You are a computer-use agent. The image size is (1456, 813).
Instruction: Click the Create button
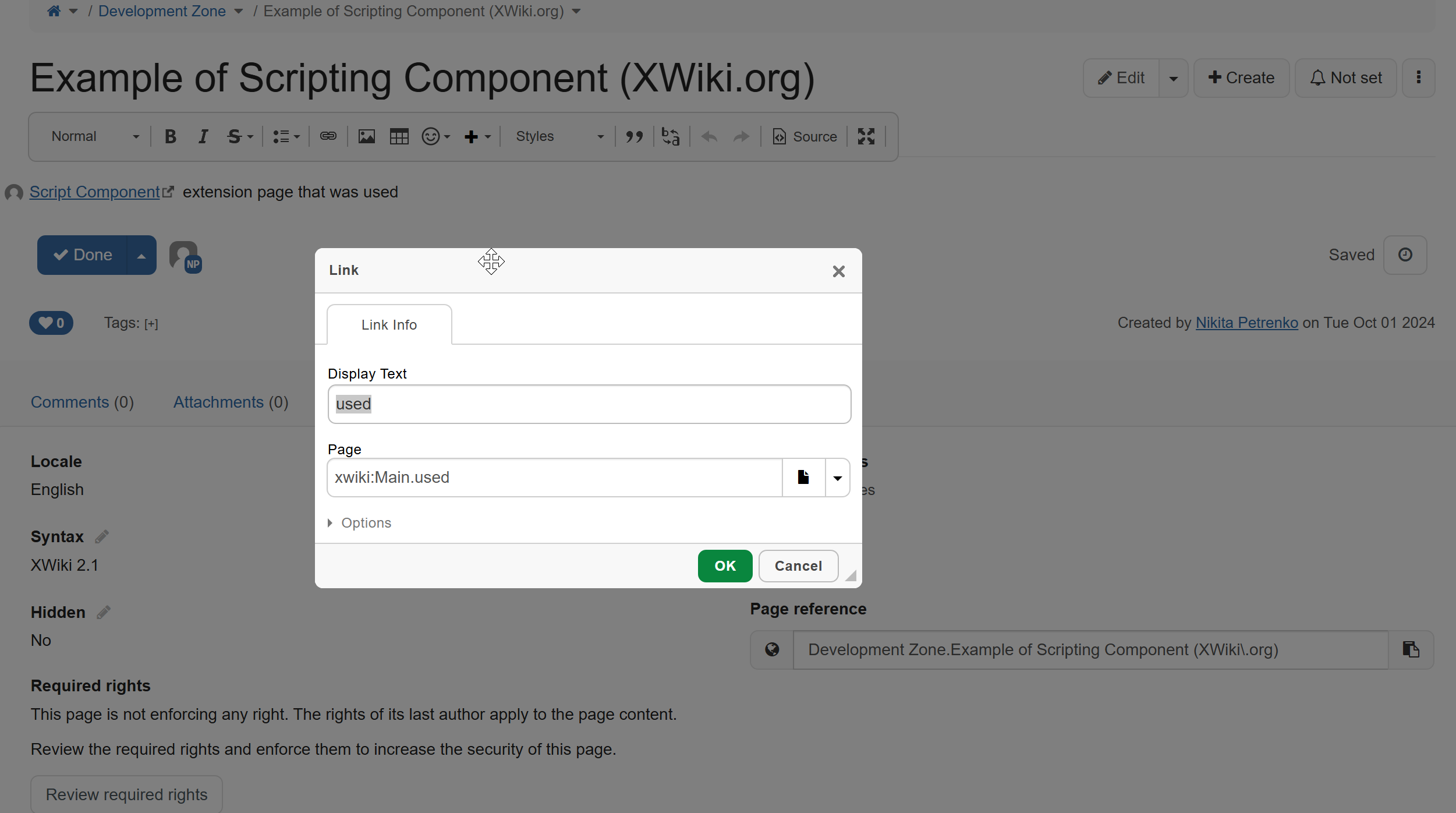click(x=1241, y=78)
